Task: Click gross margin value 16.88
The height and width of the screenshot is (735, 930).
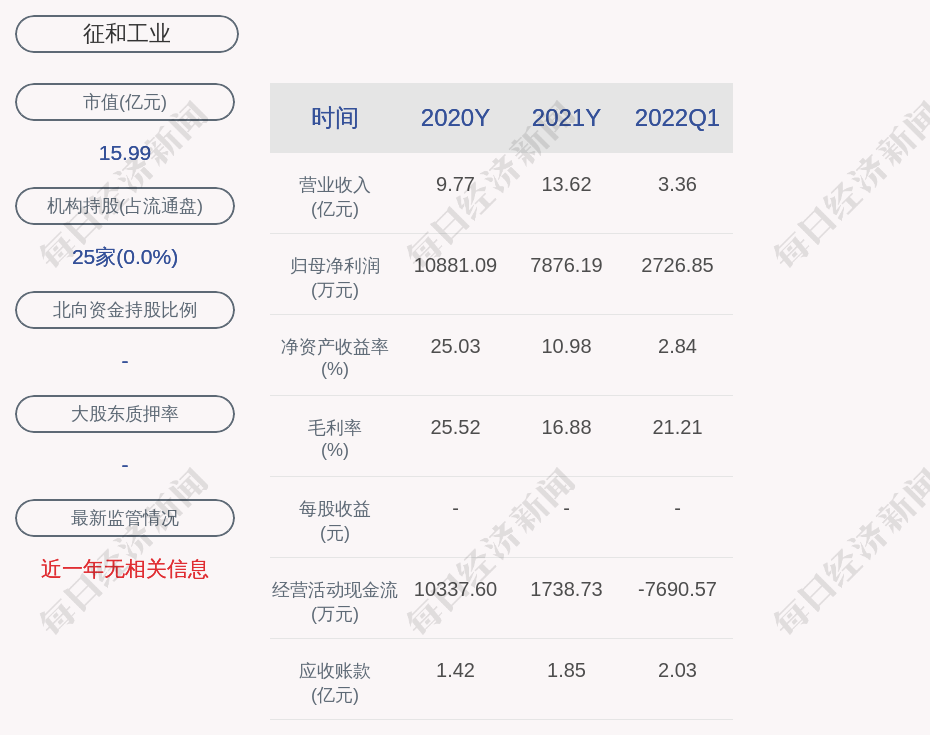Action: click(566, 427)
